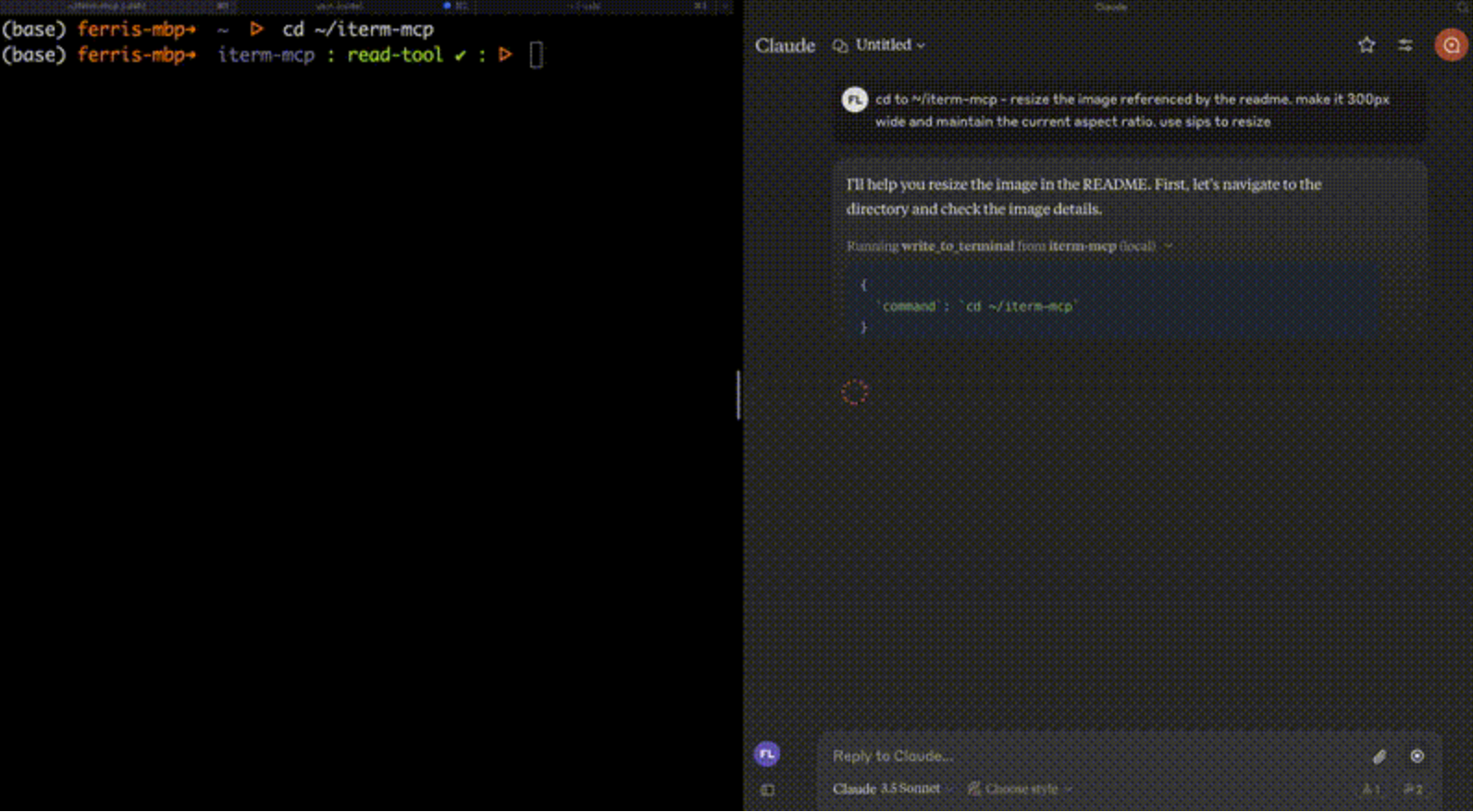Click the purple FL user avatar at bottom
1473x812 pixels.
pyautogui.click(x=767, y=755)
